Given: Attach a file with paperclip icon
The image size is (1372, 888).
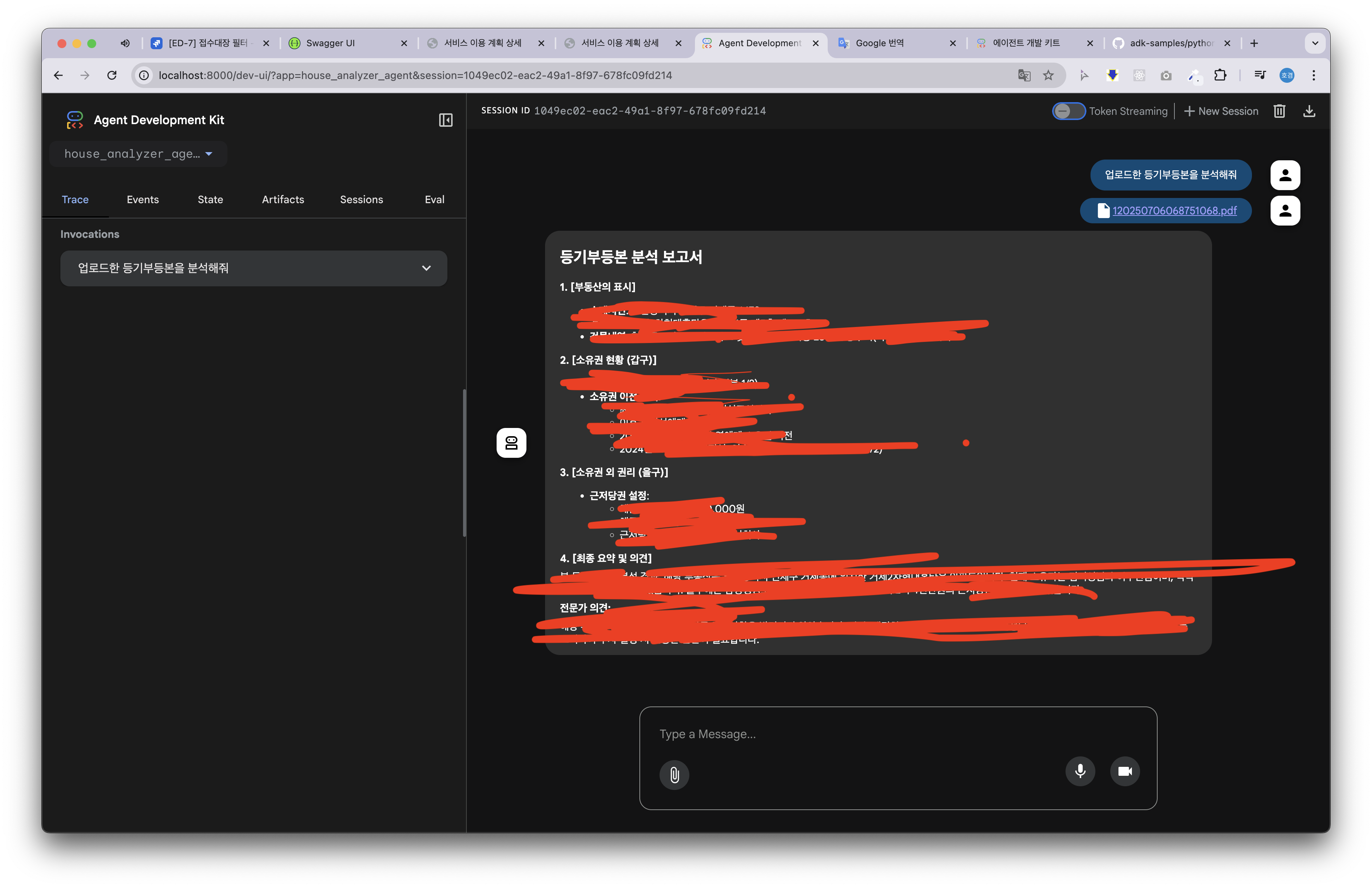Looking at the screenshot, I should (674, 774).
